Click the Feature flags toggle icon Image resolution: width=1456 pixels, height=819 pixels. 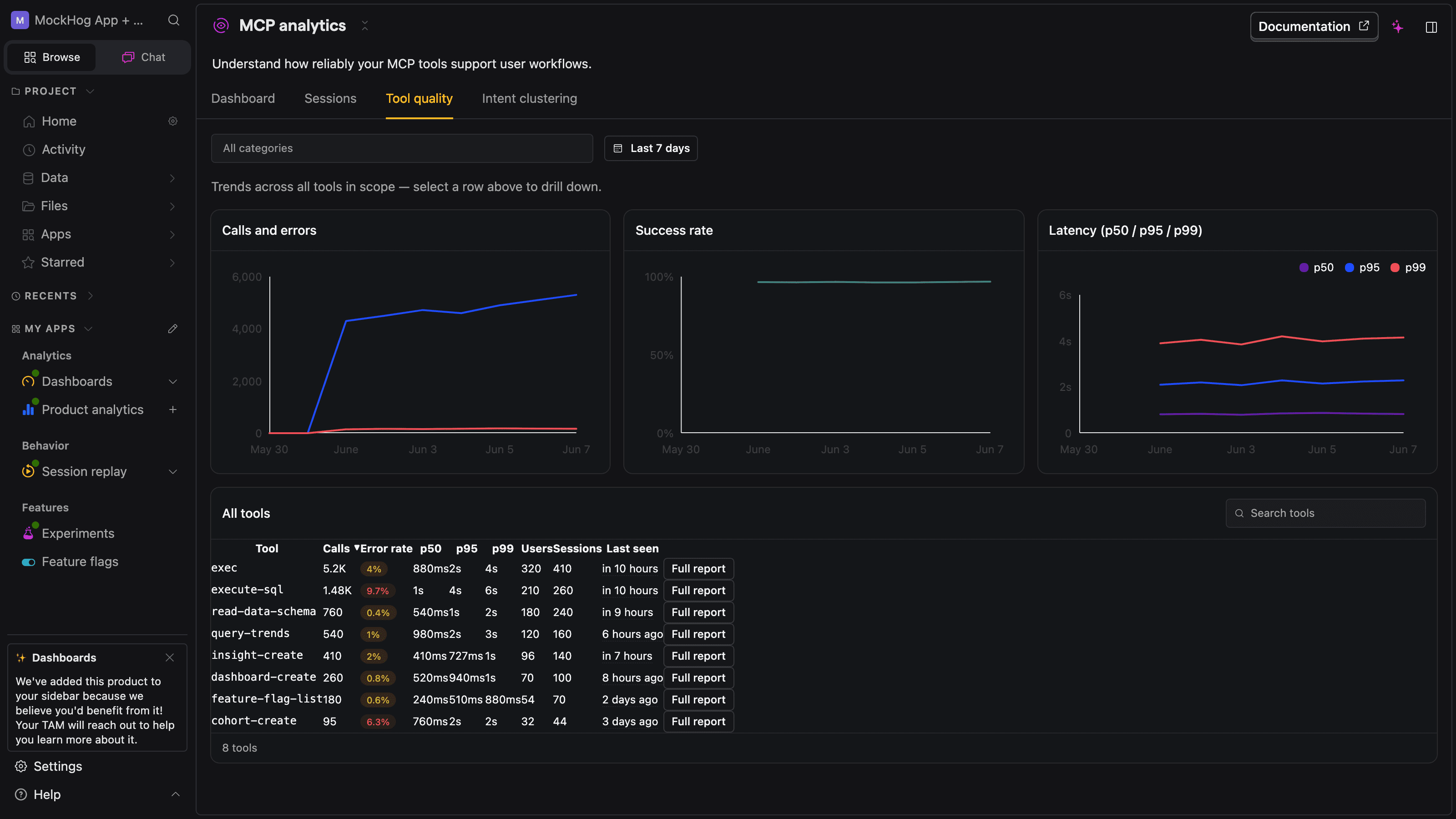(x=28, y=562)
